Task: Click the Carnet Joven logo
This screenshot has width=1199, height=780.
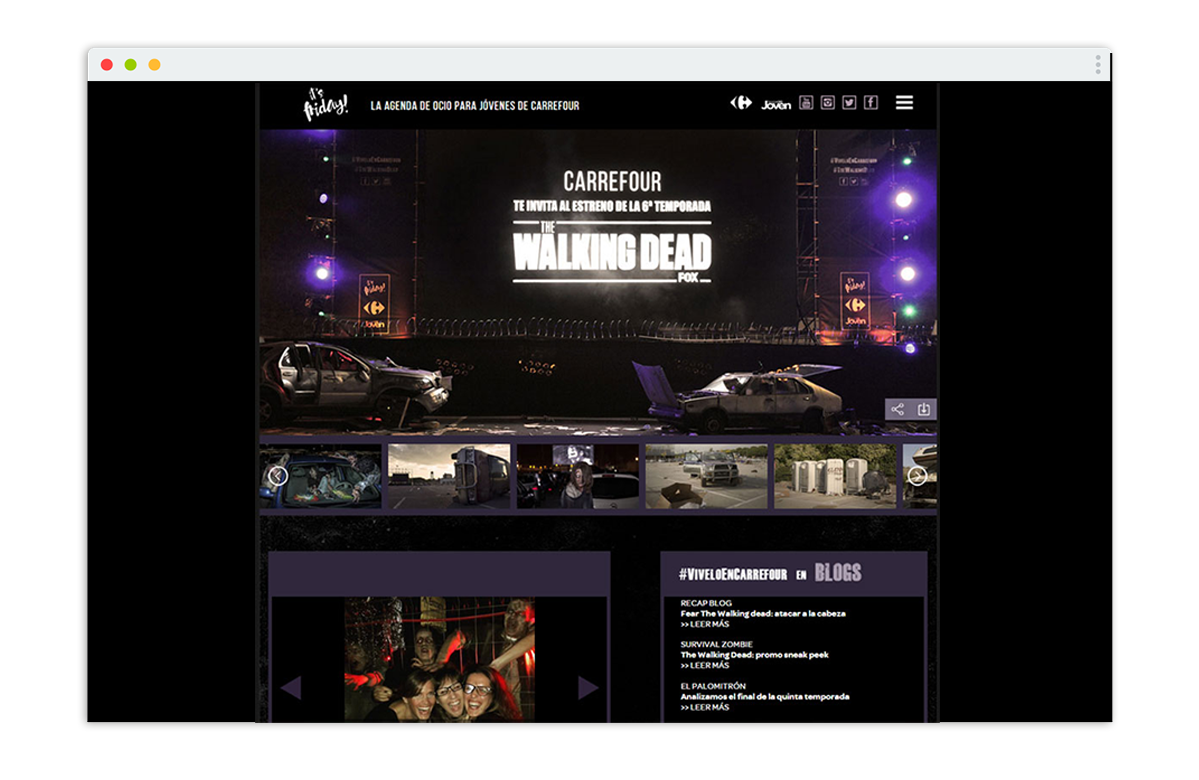Action: point(776,104)
